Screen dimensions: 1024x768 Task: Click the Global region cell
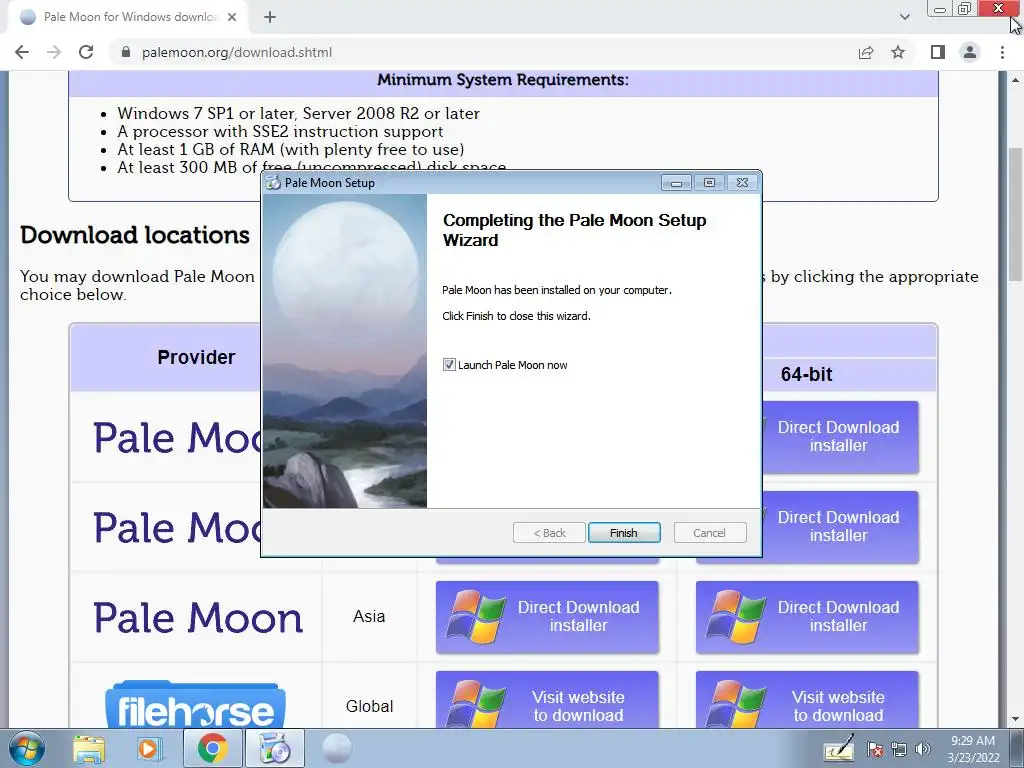369,706
